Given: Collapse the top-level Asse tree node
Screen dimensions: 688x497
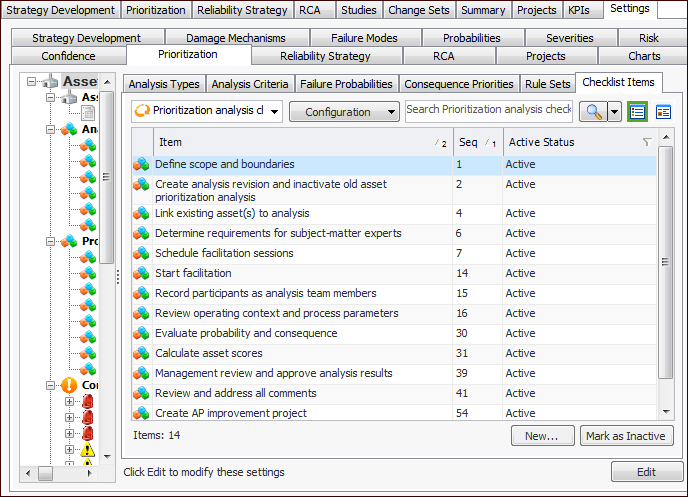Looking at the screenshot, I should point(31,82).
